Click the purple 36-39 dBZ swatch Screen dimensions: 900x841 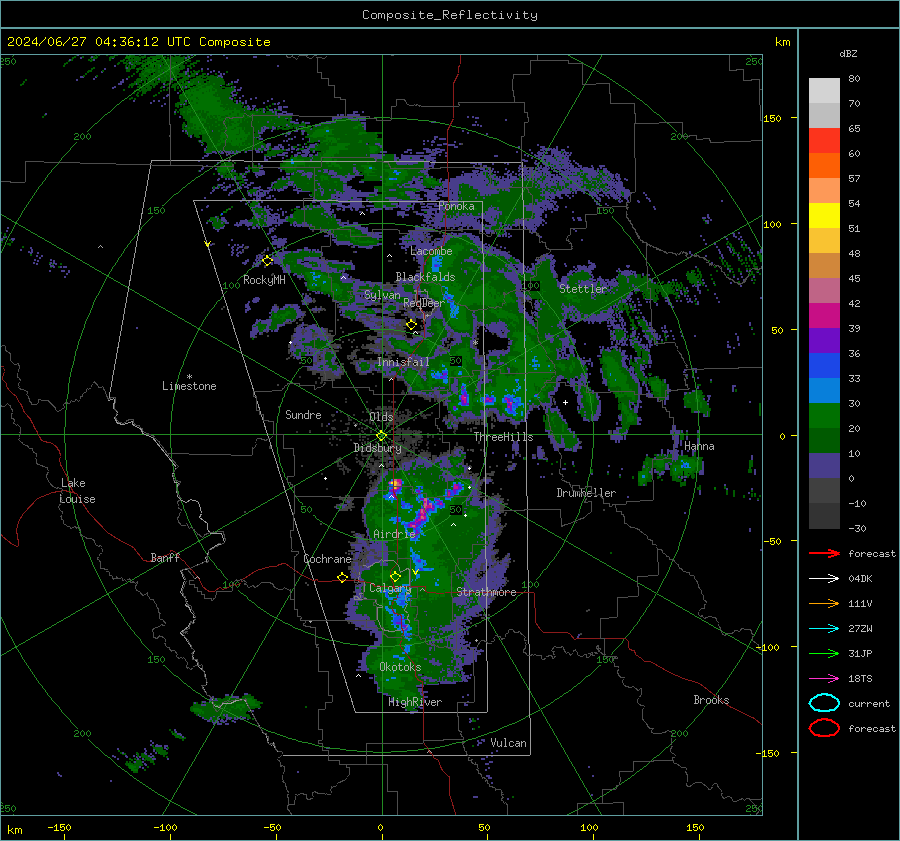pyautogui.click(x=824, y=341)
